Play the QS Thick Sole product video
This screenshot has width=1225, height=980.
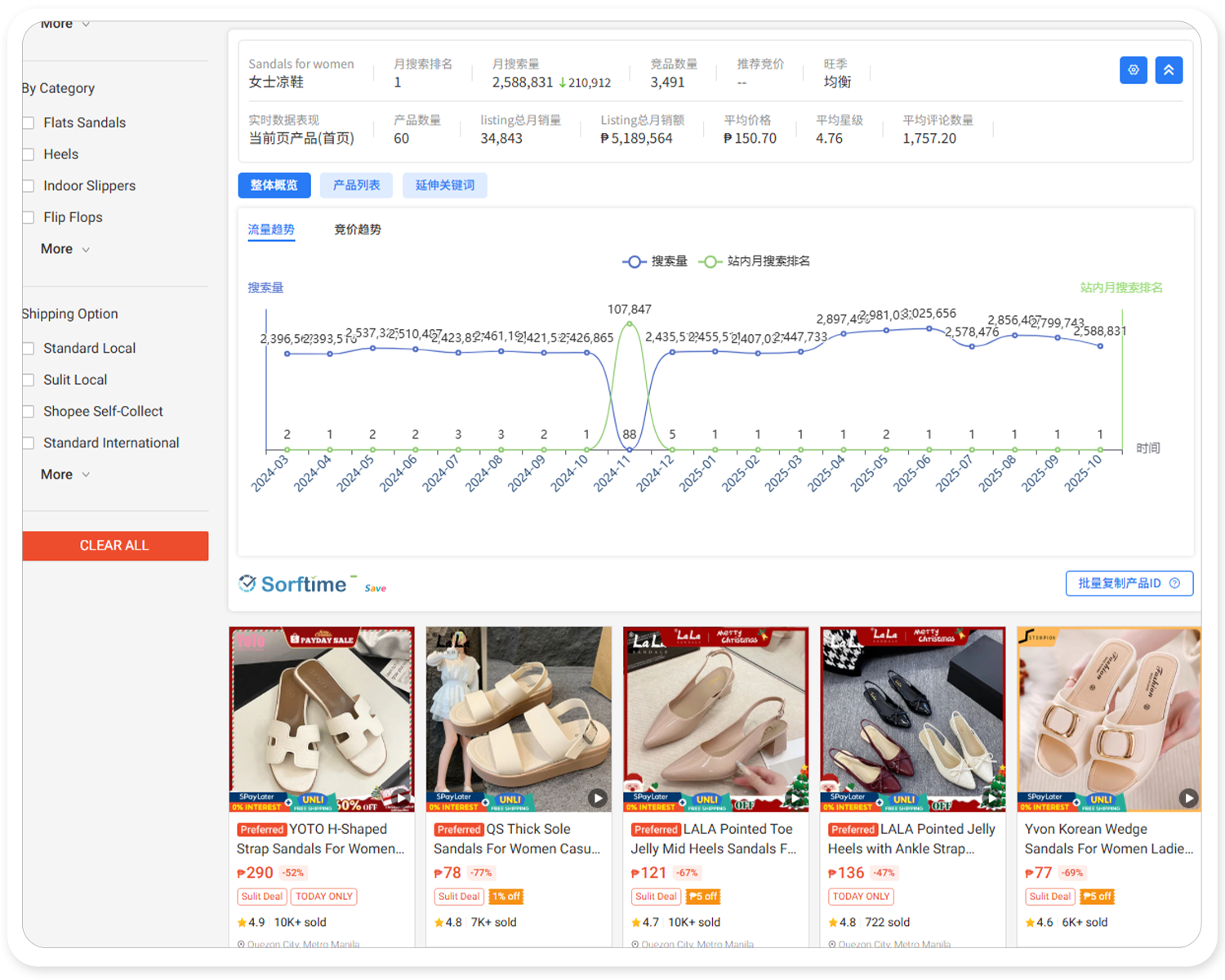598,798
